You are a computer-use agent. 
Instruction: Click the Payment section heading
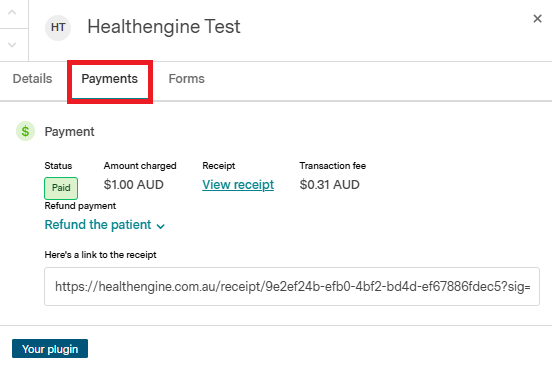(x=69, y=132)
